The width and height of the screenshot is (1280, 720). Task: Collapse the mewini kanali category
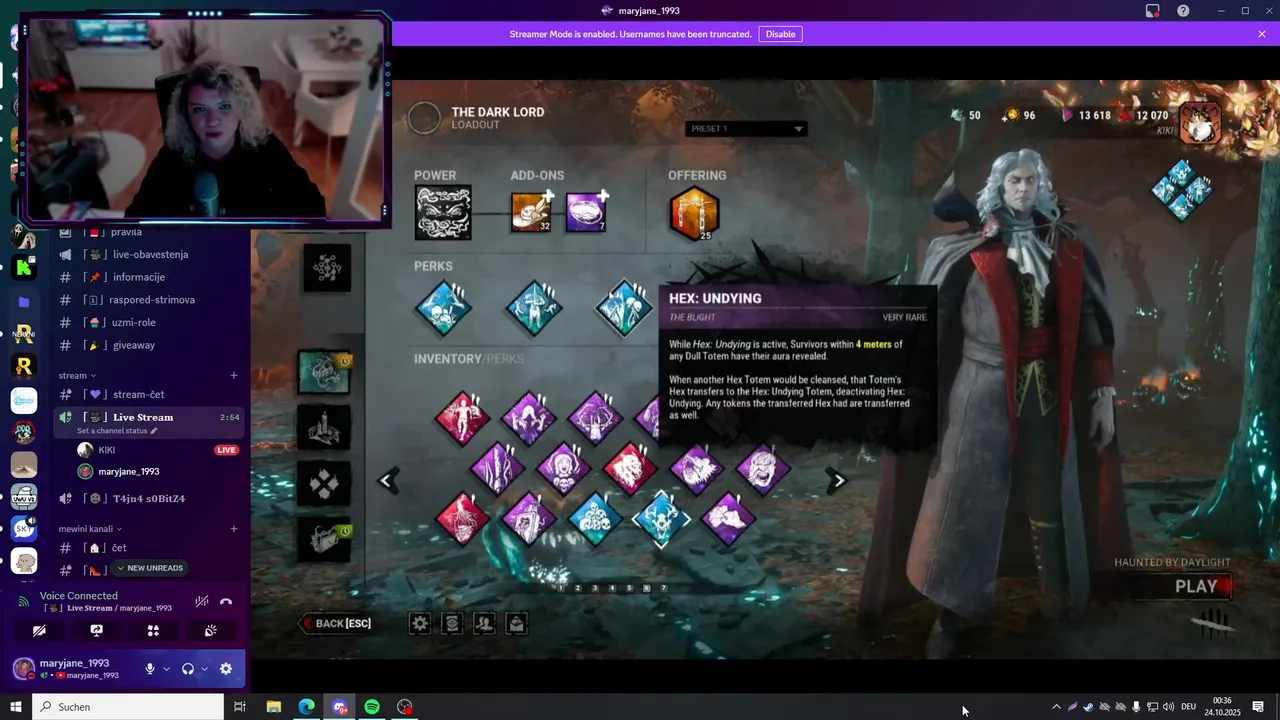point(90,528)
